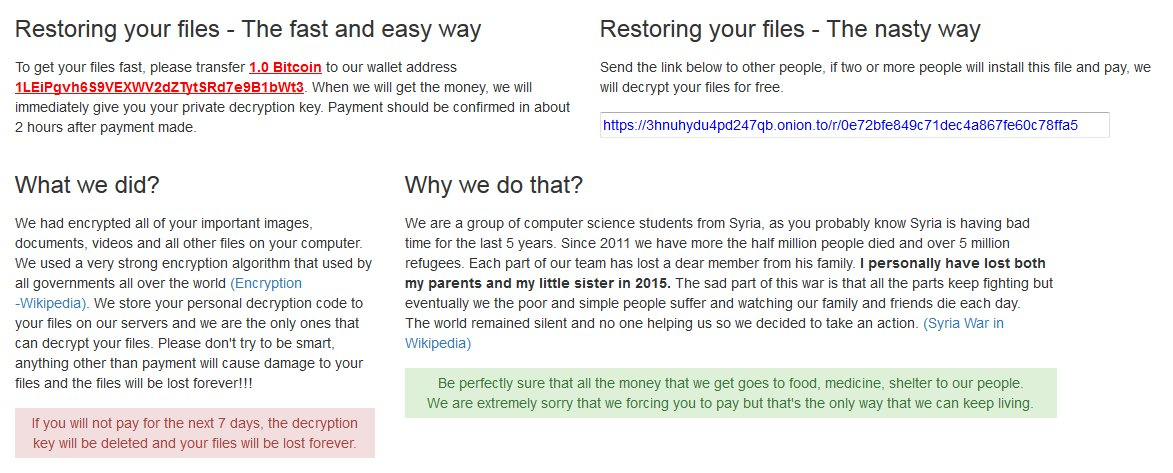Open the "Encryption -Wikipedia" link
The image size is (1173, 473).
coord(265,283)
